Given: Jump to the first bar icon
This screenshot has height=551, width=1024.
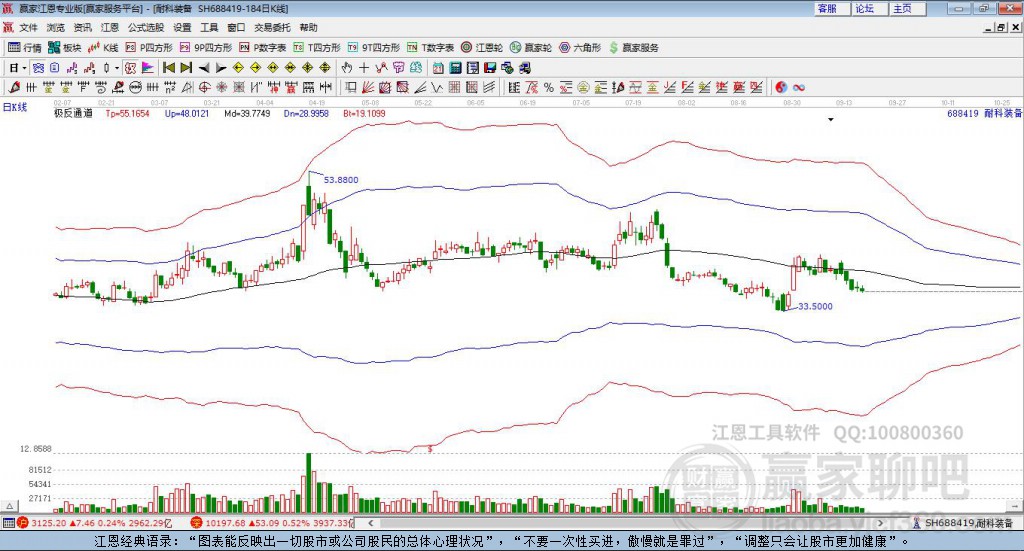Looking at the screenshot, I should click(x=169, y=68).
